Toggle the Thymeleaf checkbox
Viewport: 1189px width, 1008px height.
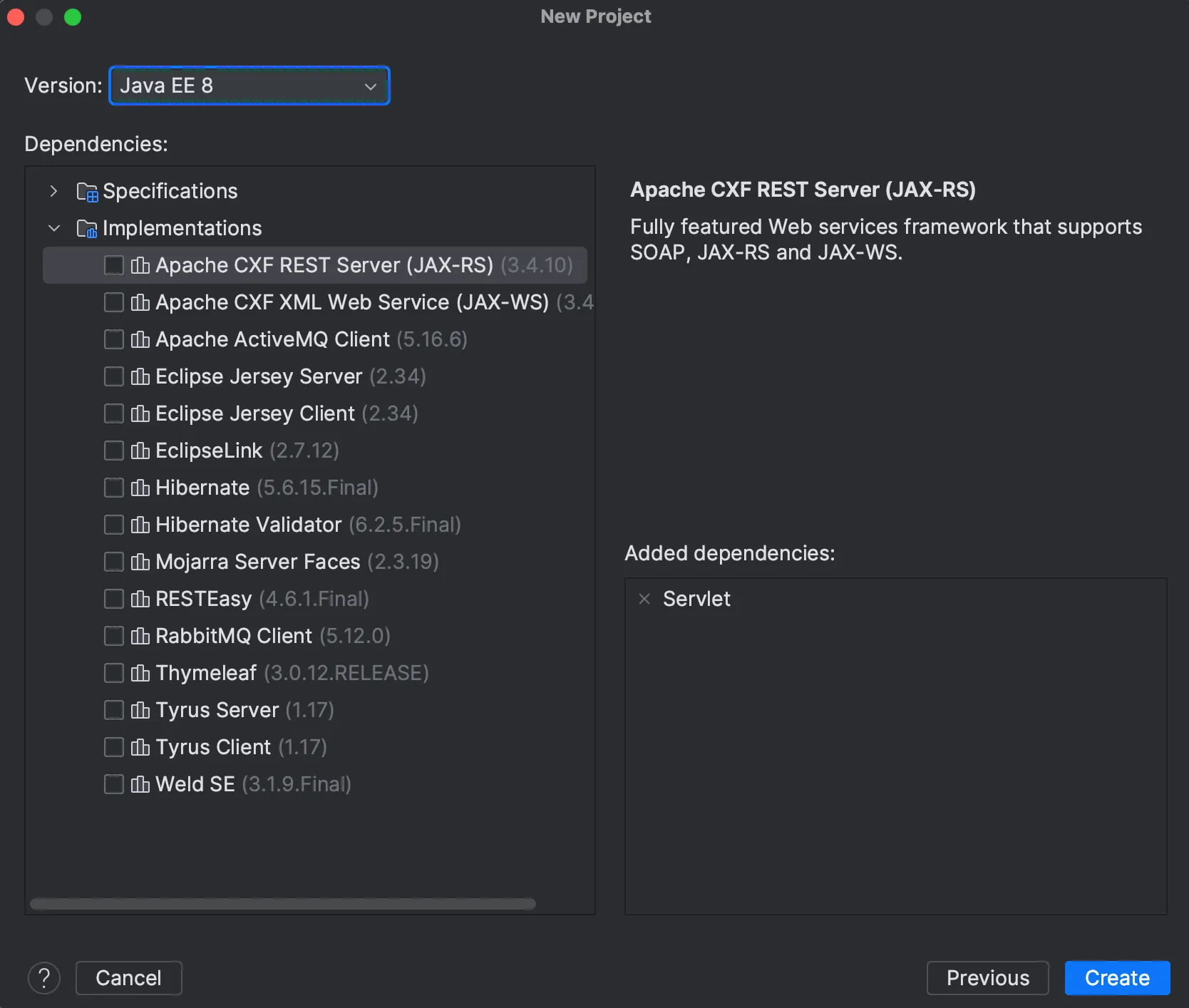[114, 673]
